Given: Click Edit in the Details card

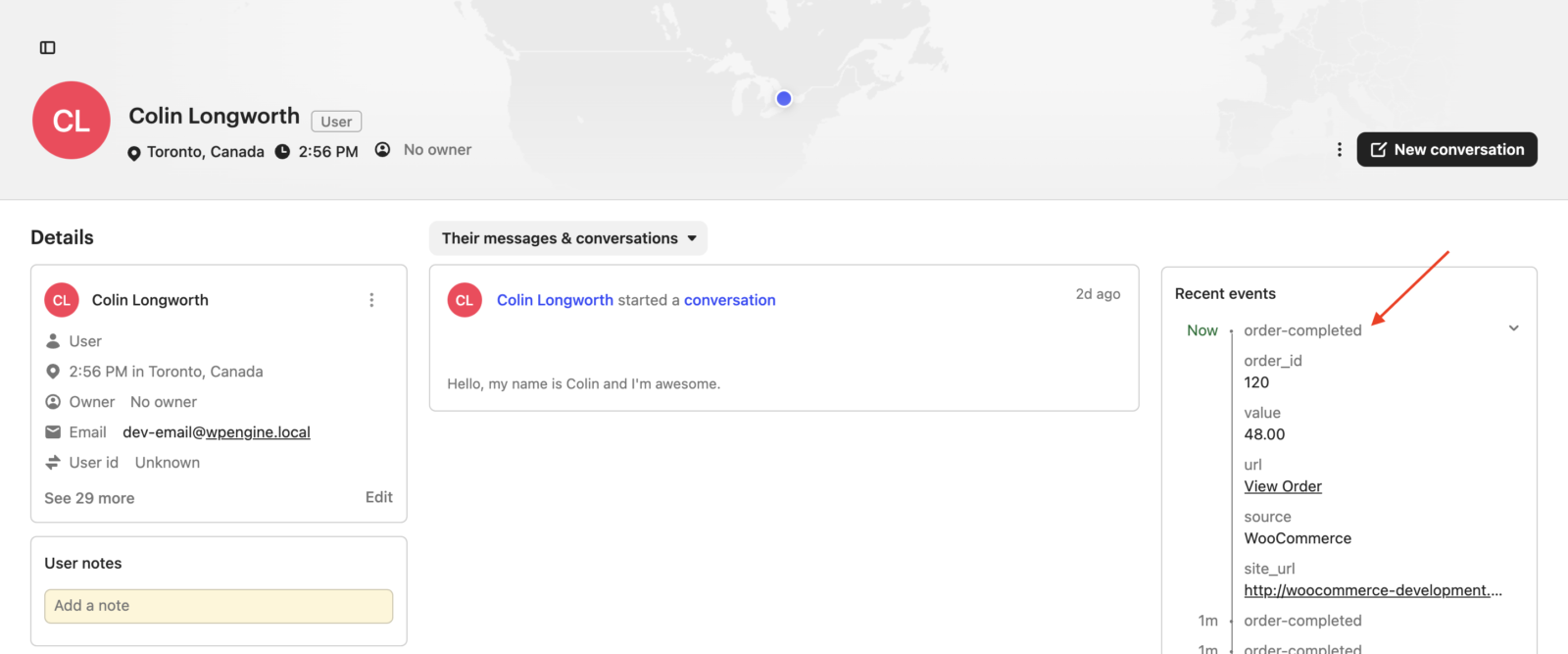Looking at the screenshot, I should pyautogui.click(x=378, y=497).
